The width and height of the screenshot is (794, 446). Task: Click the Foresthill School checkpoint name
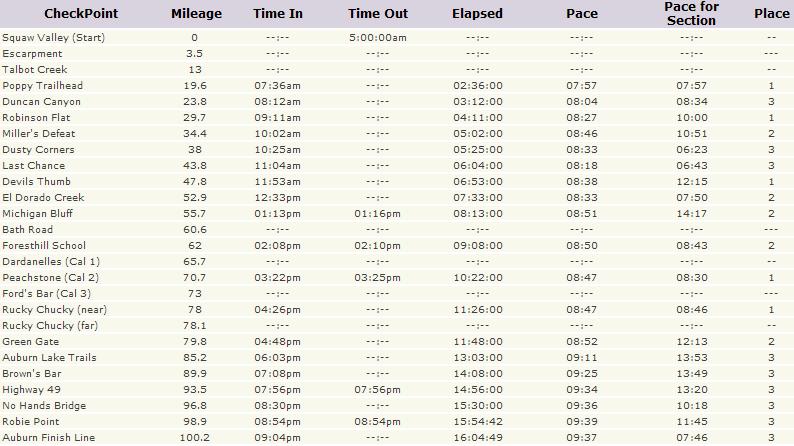pos(44,246)
